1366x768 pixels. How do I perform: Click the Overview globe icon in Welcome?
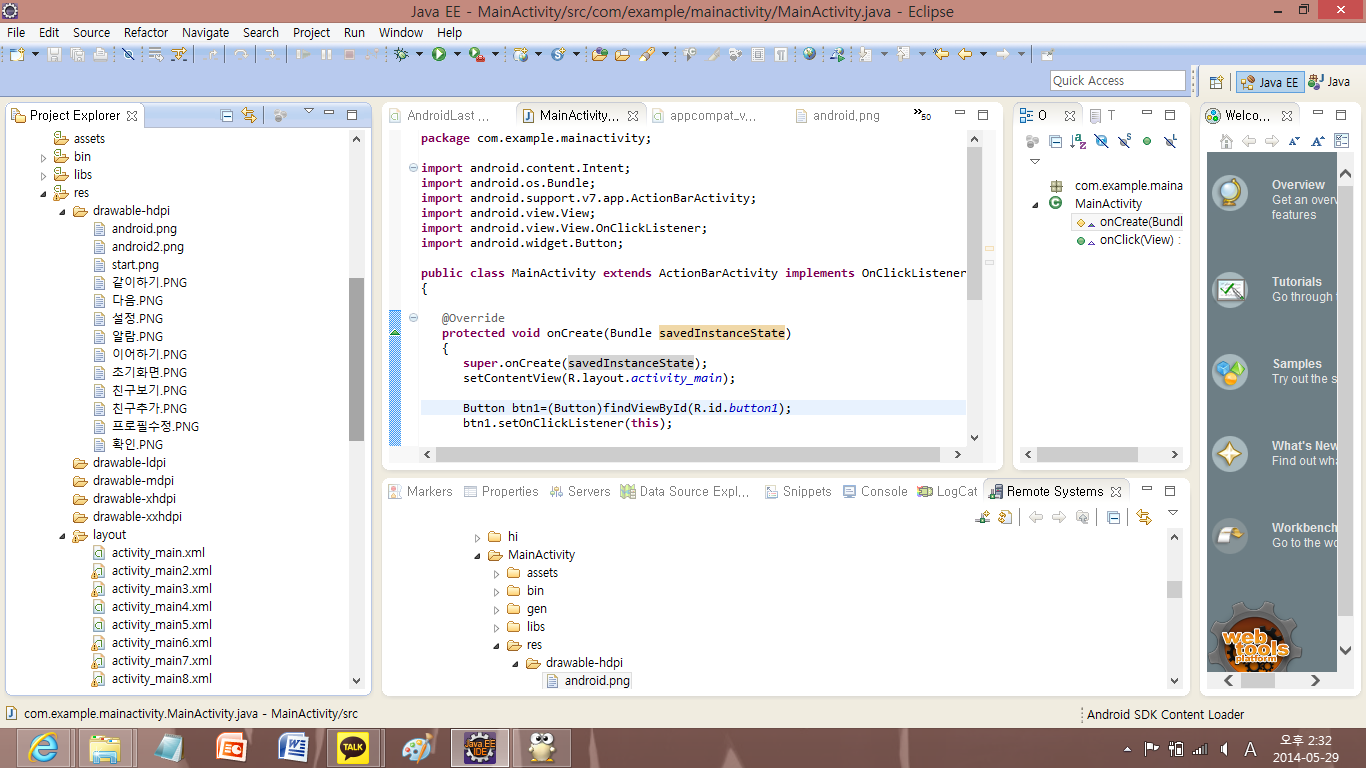[1230, 192]
